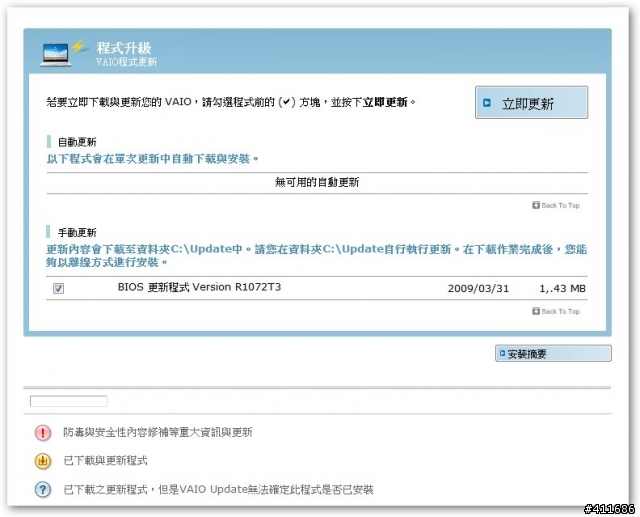Click the Back To Top icon below 無可用的自動更新
The image size is (640, 517).
tap(536, 205)
